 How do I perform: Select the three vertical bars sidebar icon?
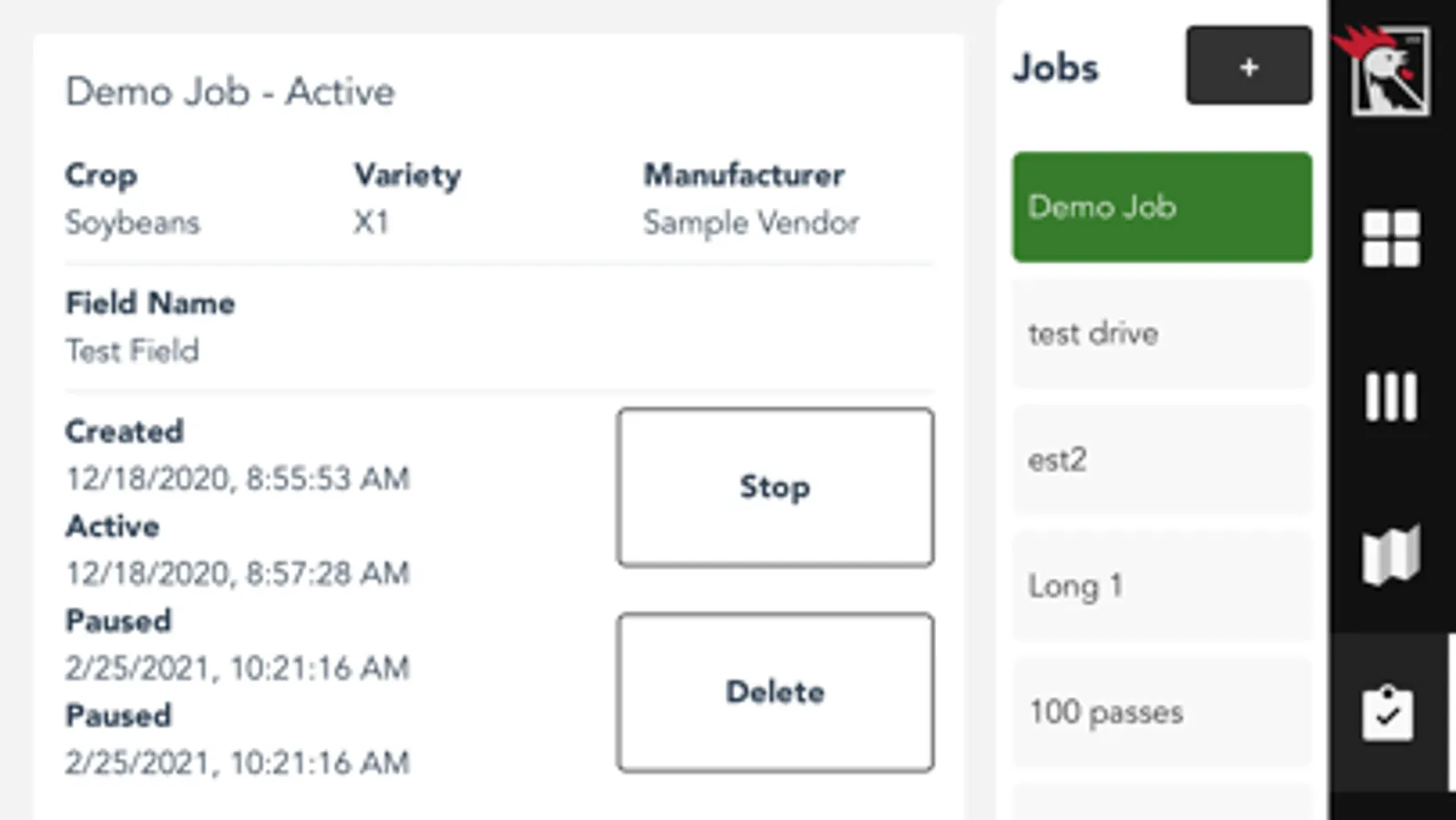1390,396
